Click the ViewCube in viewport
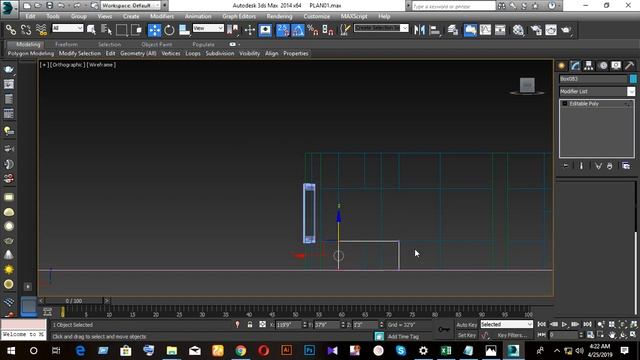The height and width of the screenshot is (360, 640). pos(527,85)
